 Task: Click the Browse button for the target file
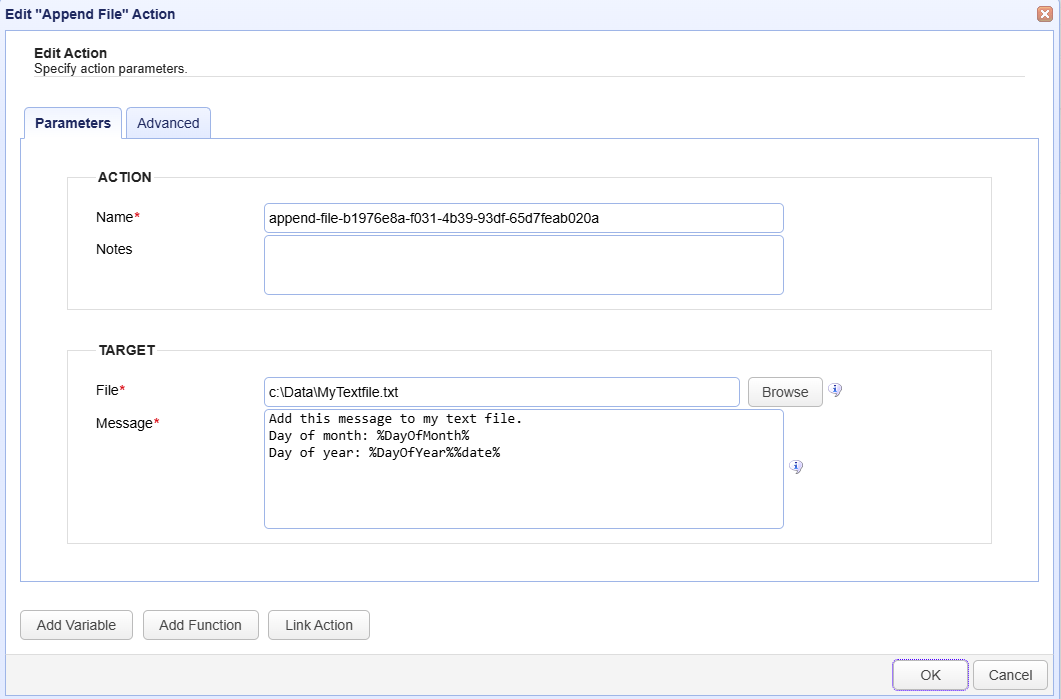[x=784, y=392]
